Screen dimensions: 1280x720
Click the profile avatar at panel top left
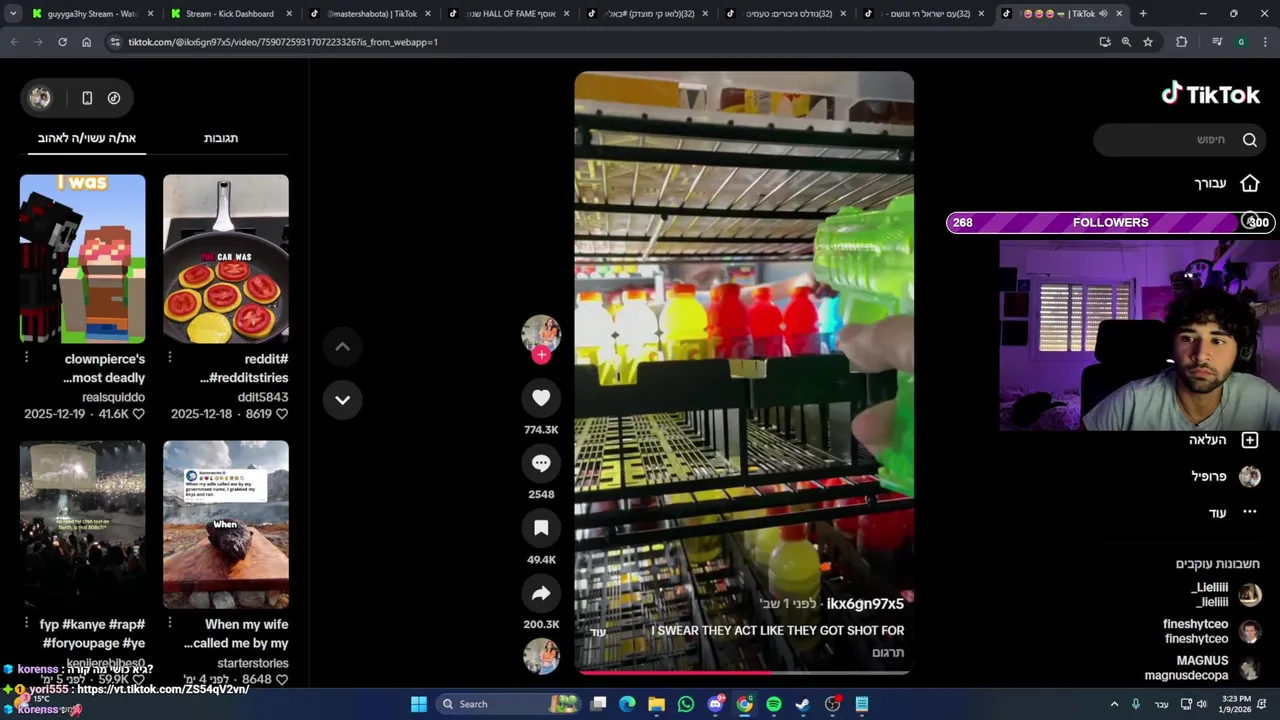coord(40,98)
